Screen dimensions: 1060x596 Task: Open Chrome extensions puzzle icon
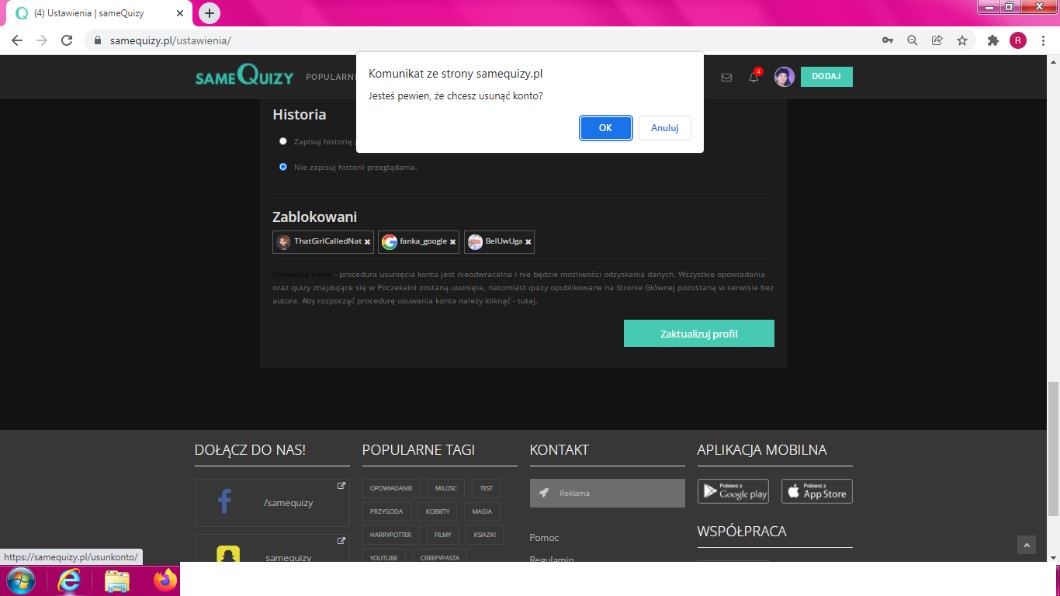992,41
